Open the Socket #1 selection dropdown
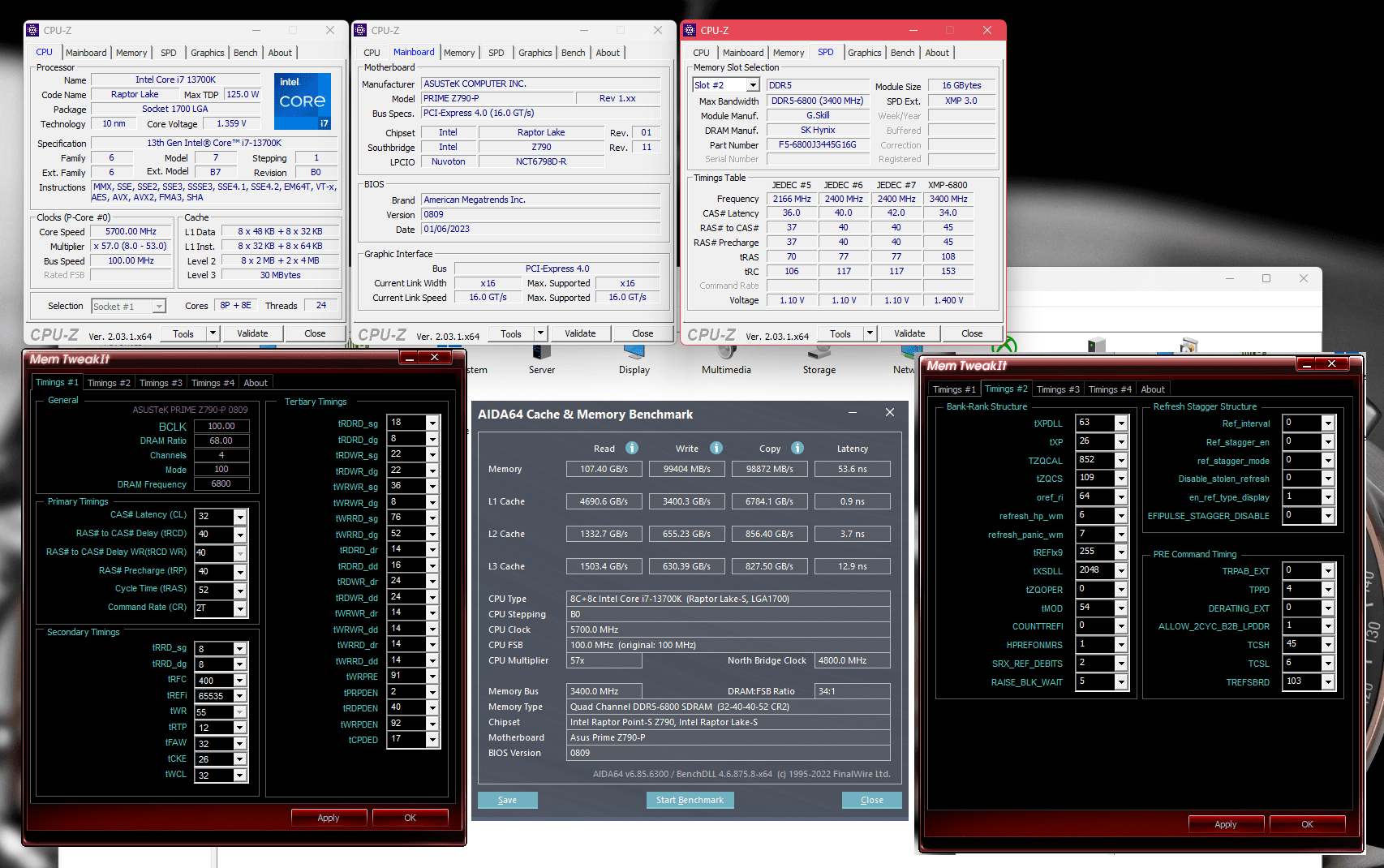This screenshot has height=868, width=1384. tap(159, 307)
